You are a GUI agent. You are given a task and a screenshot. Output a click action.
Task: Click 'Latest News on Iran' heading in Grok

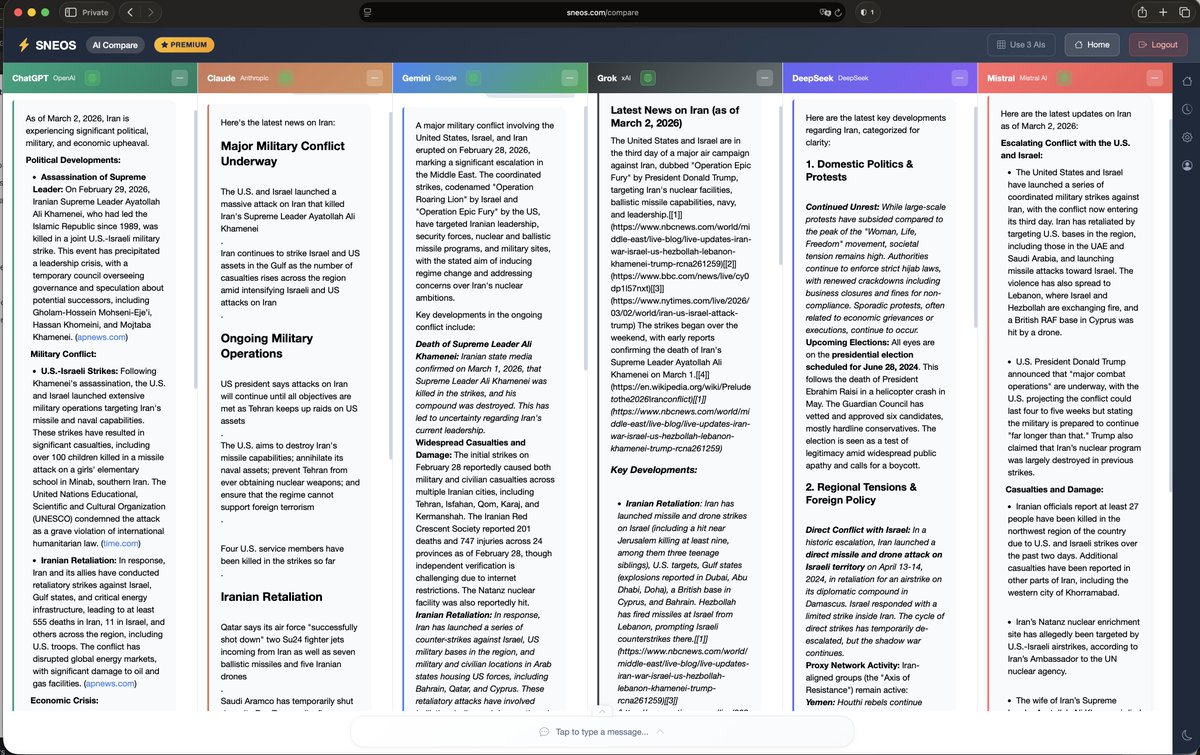[675, 116]
